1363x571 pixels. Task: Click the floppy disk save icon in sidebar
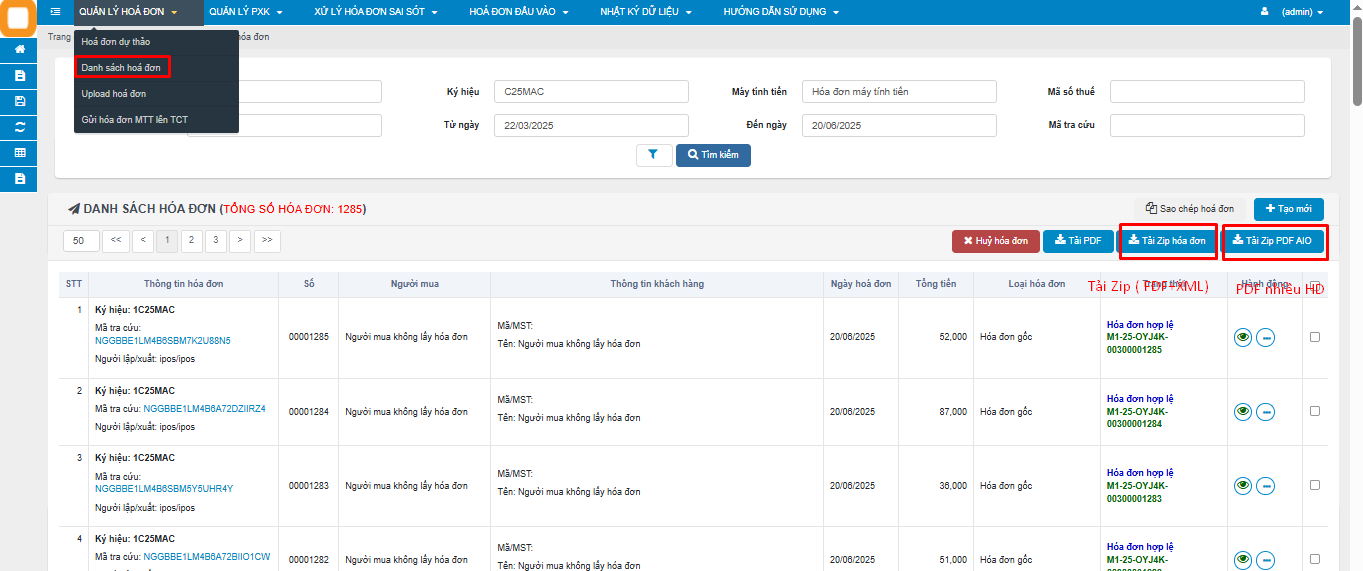(20, 101)
